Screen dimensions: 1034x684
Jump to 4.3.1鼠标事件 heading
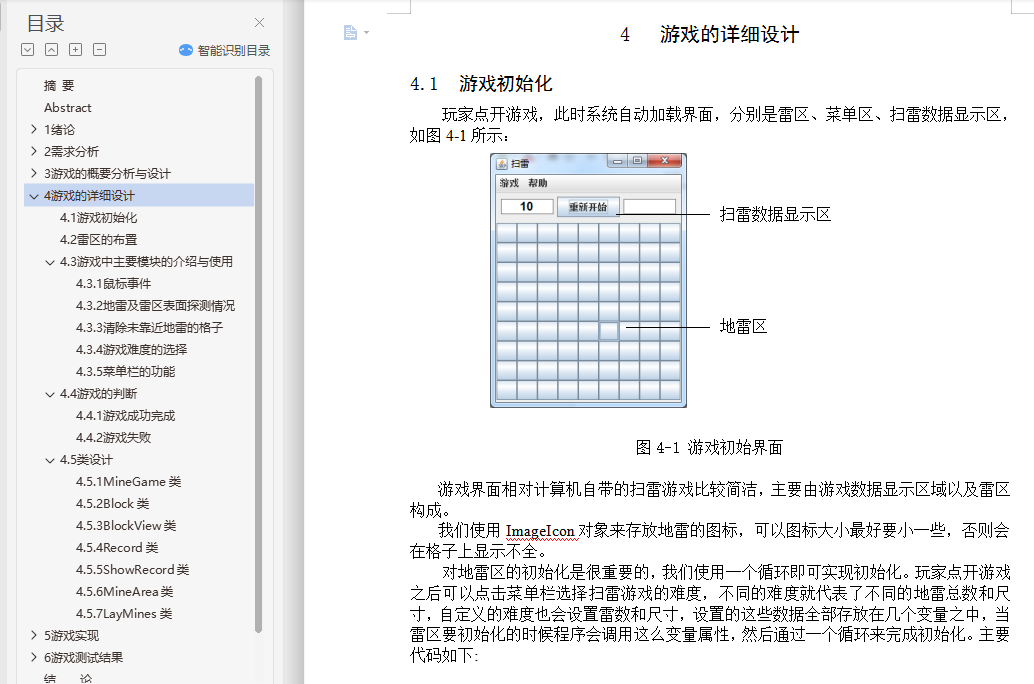pos(113,284)
